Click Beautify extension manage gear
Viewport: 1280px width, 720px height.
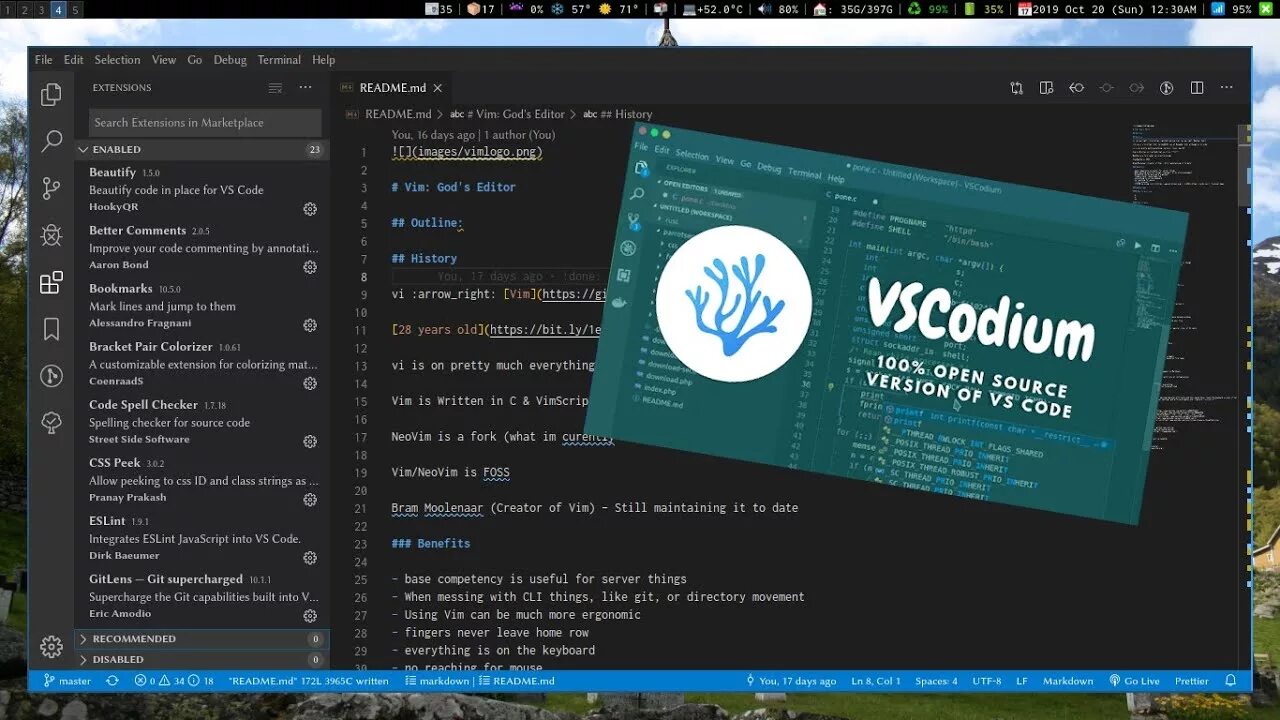pos(310,209)
